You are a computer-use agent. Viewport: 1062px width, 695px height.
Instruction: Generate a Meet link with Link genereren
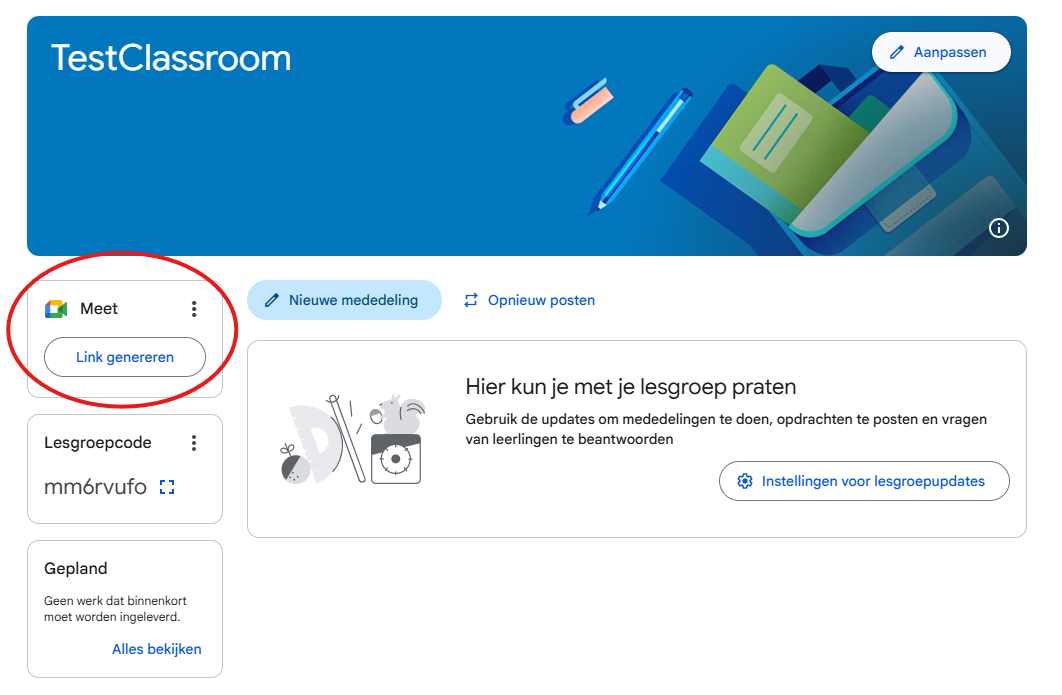tap(125, 357)
